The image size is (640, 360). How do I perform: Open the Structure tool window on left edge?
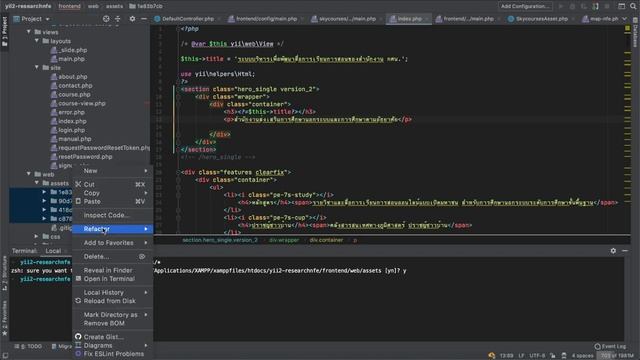coord(4,273)
